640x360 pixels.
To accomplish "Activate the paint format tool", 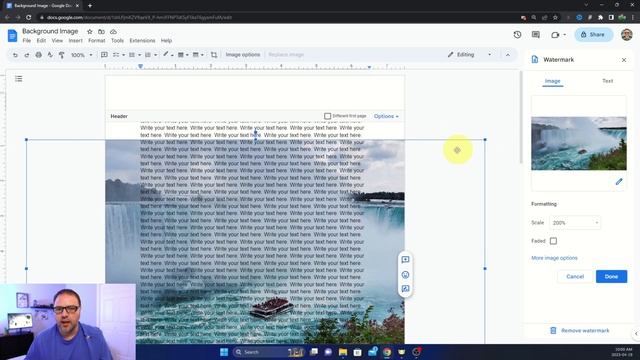I will pos(62,55).
